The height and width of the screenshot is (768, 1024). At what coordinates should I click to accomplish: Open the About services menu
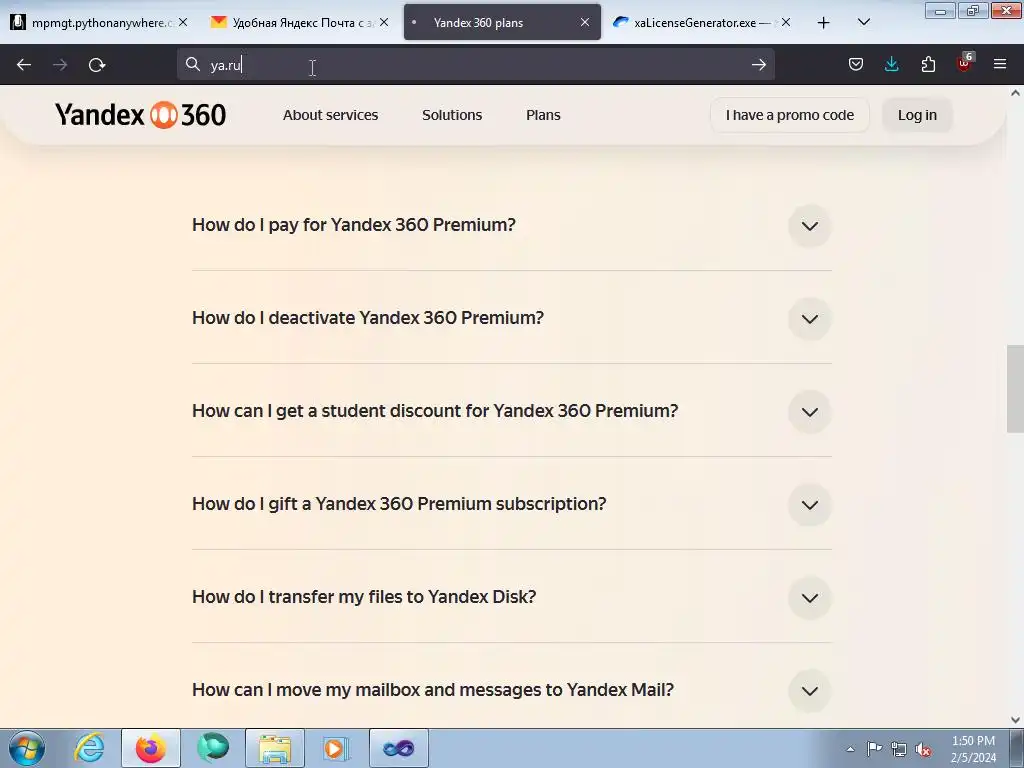click(330, 115)
